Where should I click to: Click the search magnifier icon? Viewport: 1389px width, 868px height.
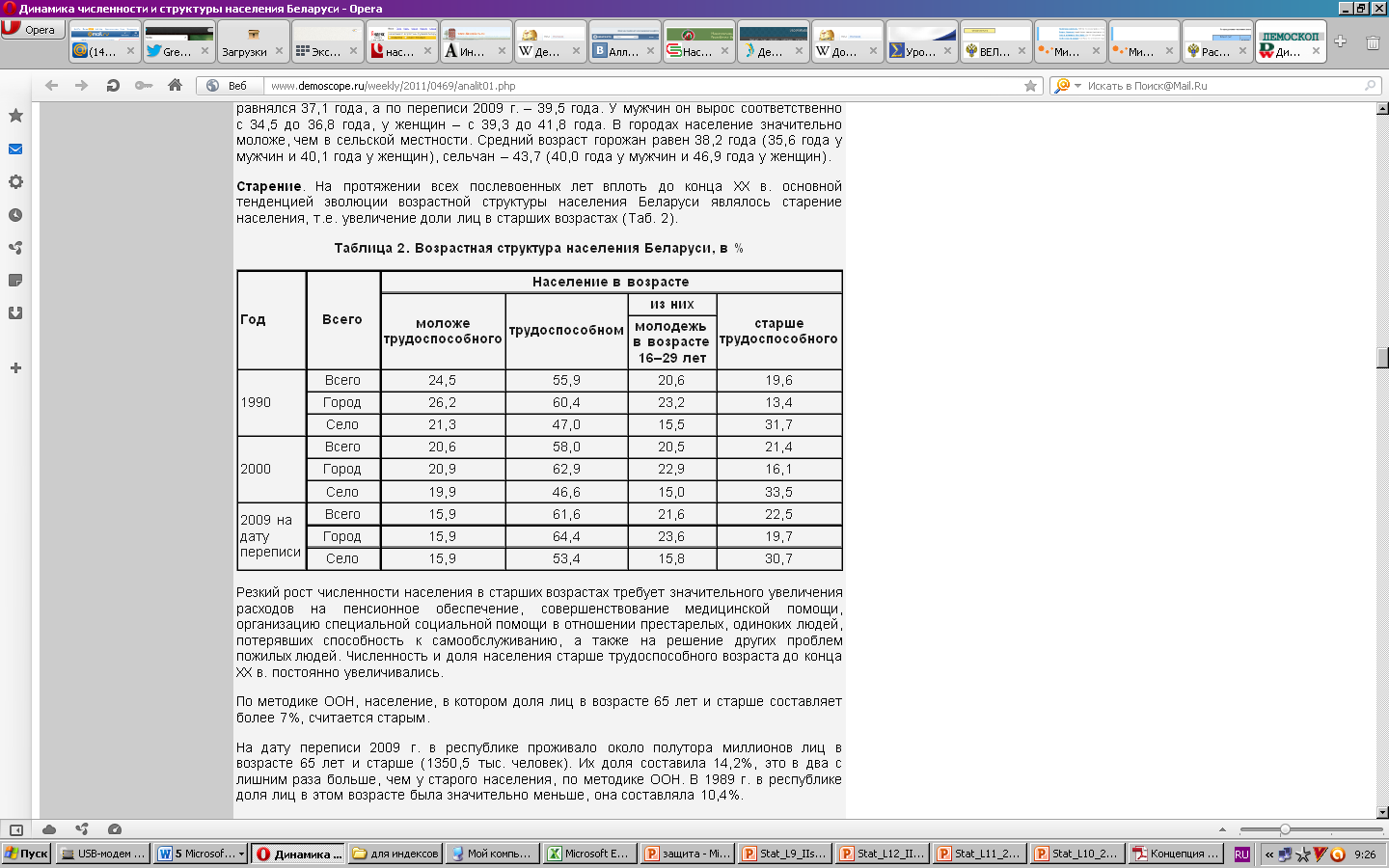pyautogui.click(x=1370, y=86)
